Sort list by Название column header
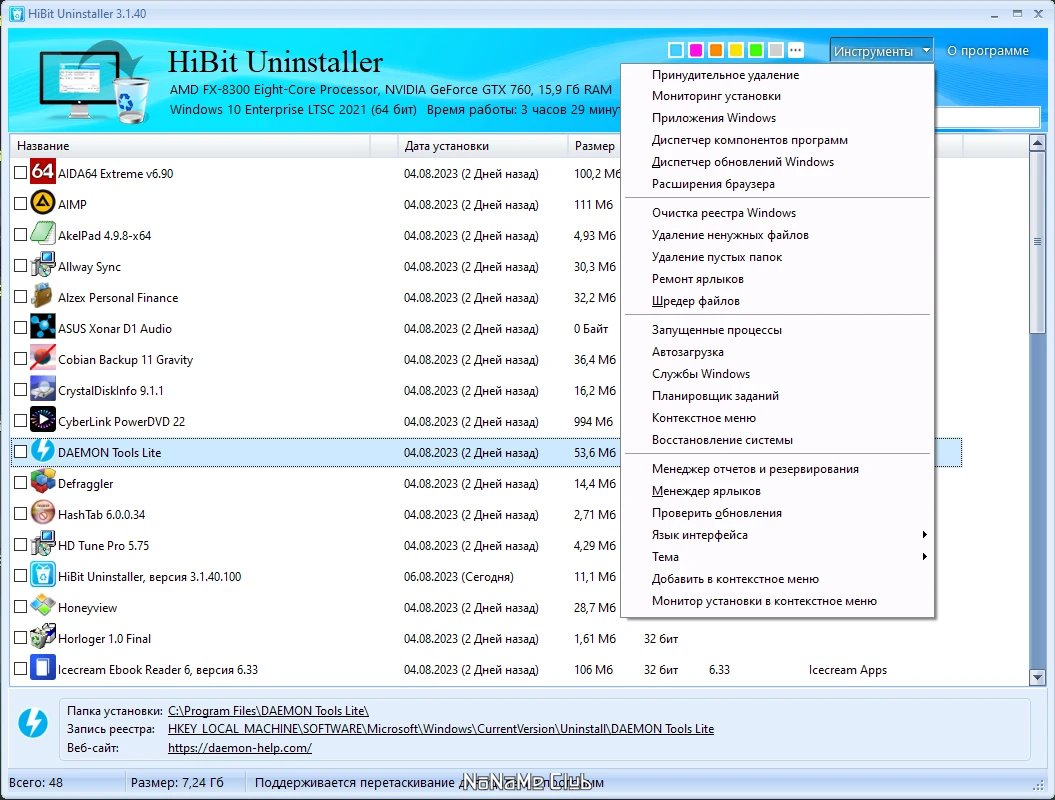 click(190, 145)
